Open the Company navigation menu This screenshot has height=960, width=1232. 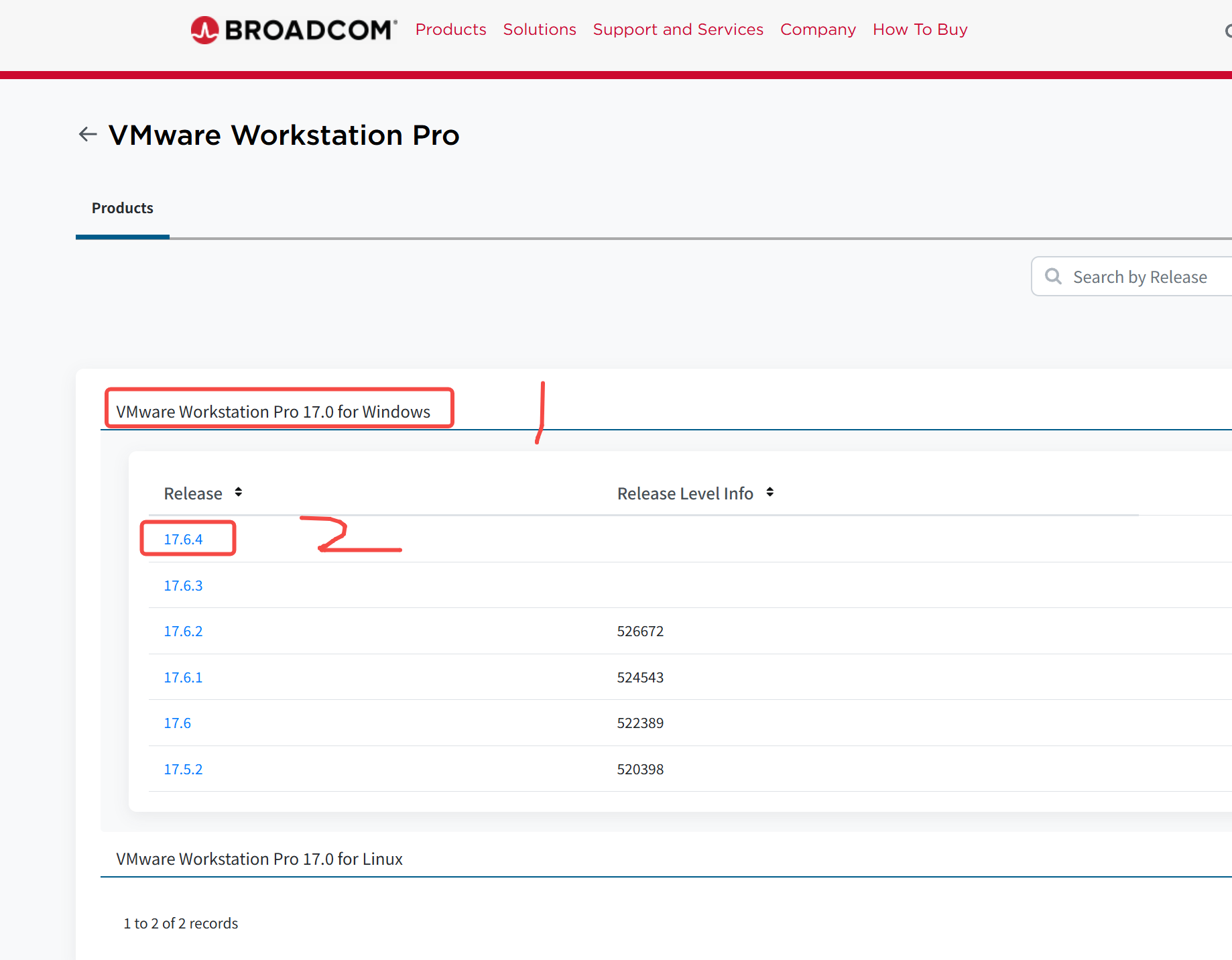[818, 29]
